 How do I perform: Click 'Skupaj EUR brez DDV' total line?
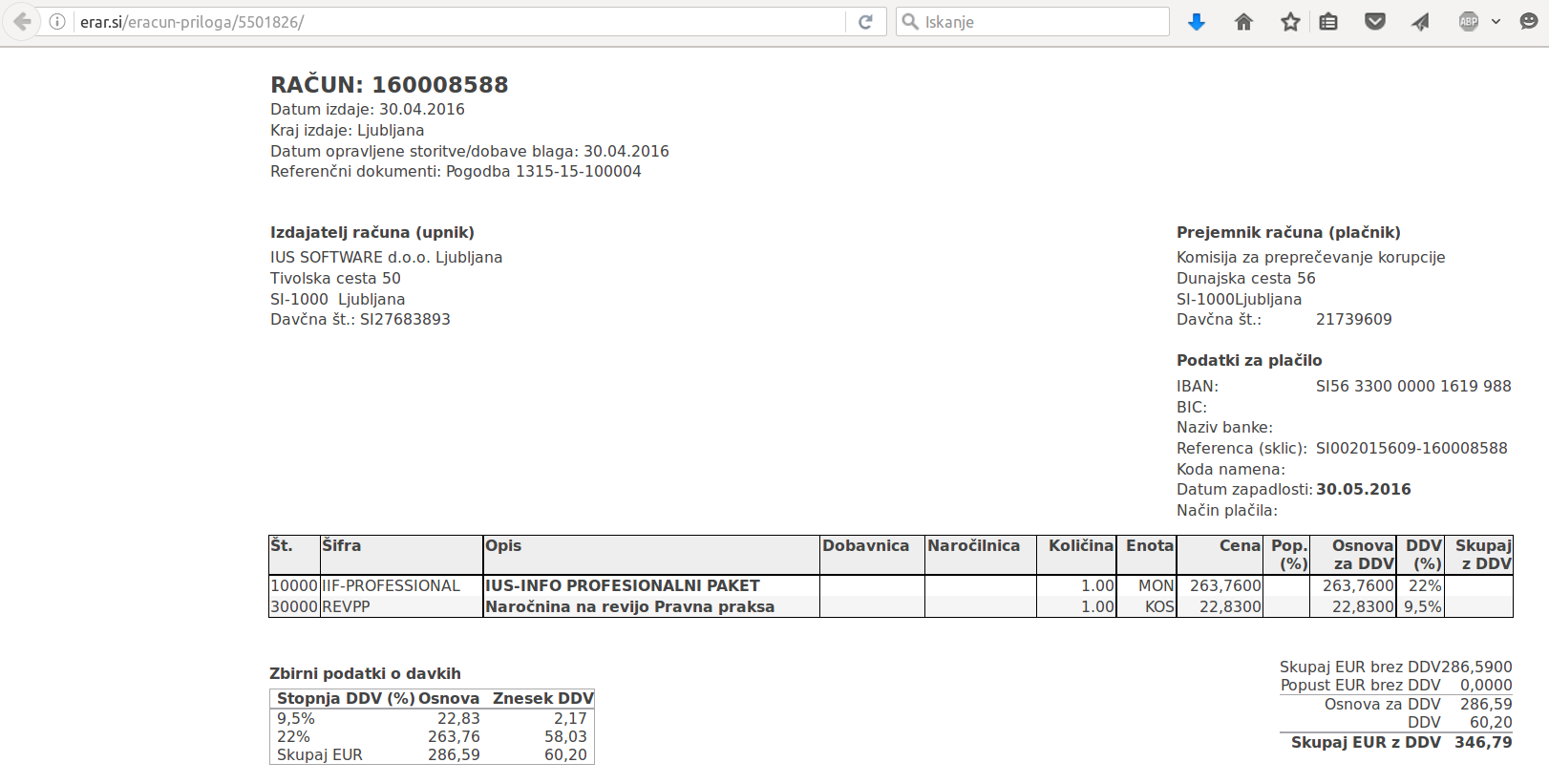1396,667
